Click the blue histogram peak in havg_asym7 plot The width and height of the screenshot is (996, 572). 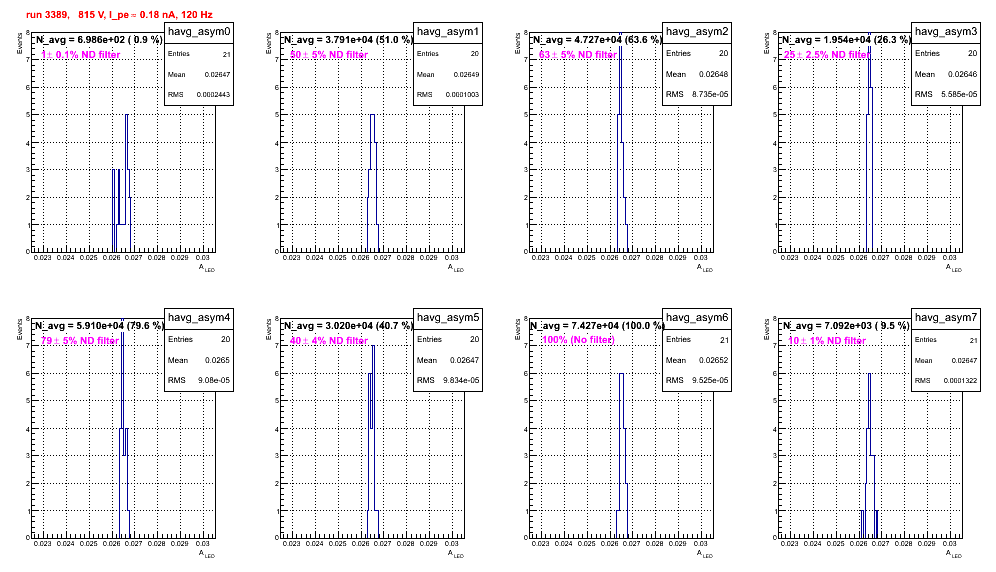point(869,374)
